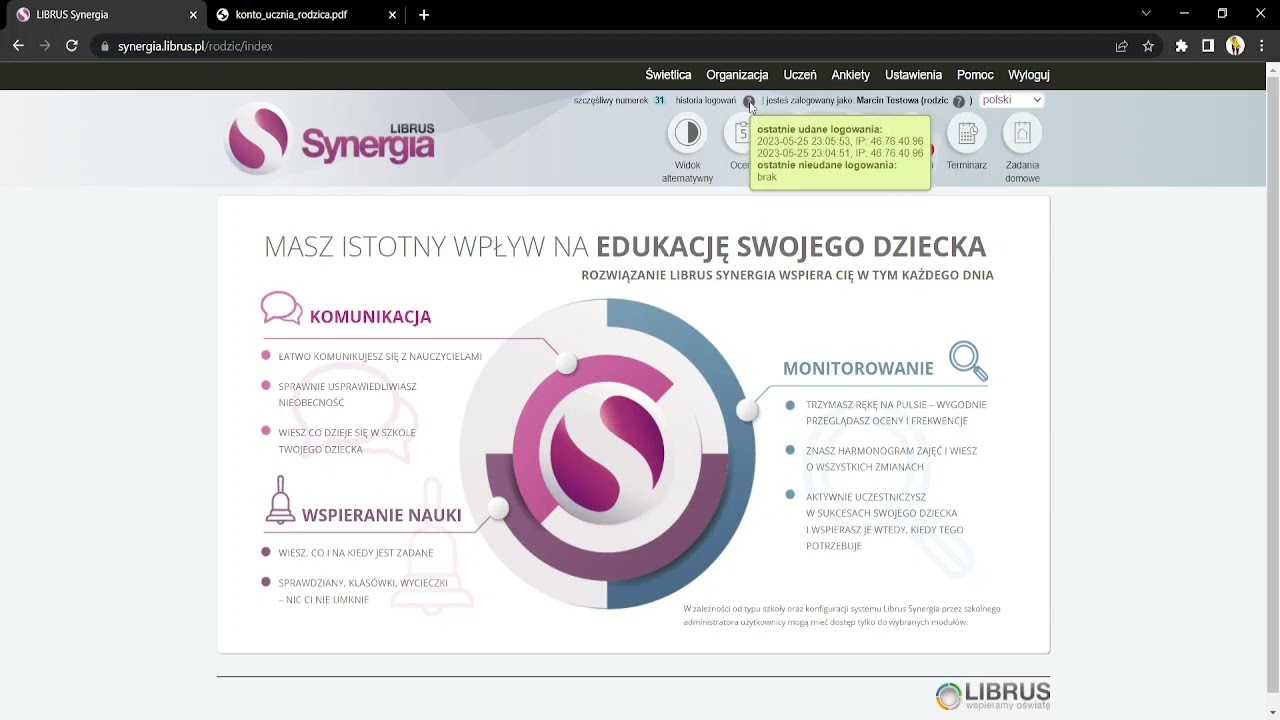This screenshot has width=1280, height=720.
Task: Click the Terminarz label text
Action: click(967, 165)
